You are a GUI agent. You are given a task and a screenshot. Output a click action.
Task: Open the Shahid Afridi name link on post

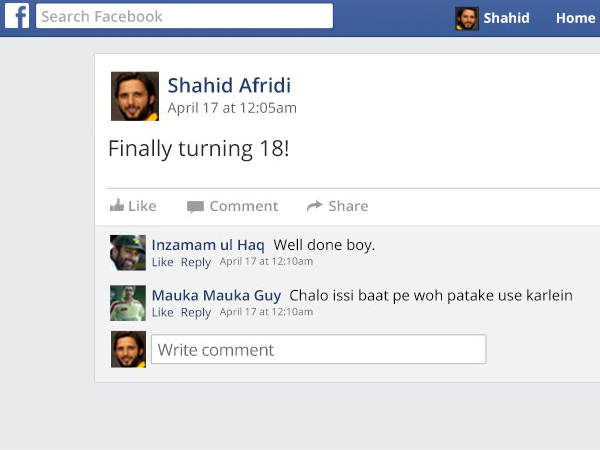pos(229,85)
